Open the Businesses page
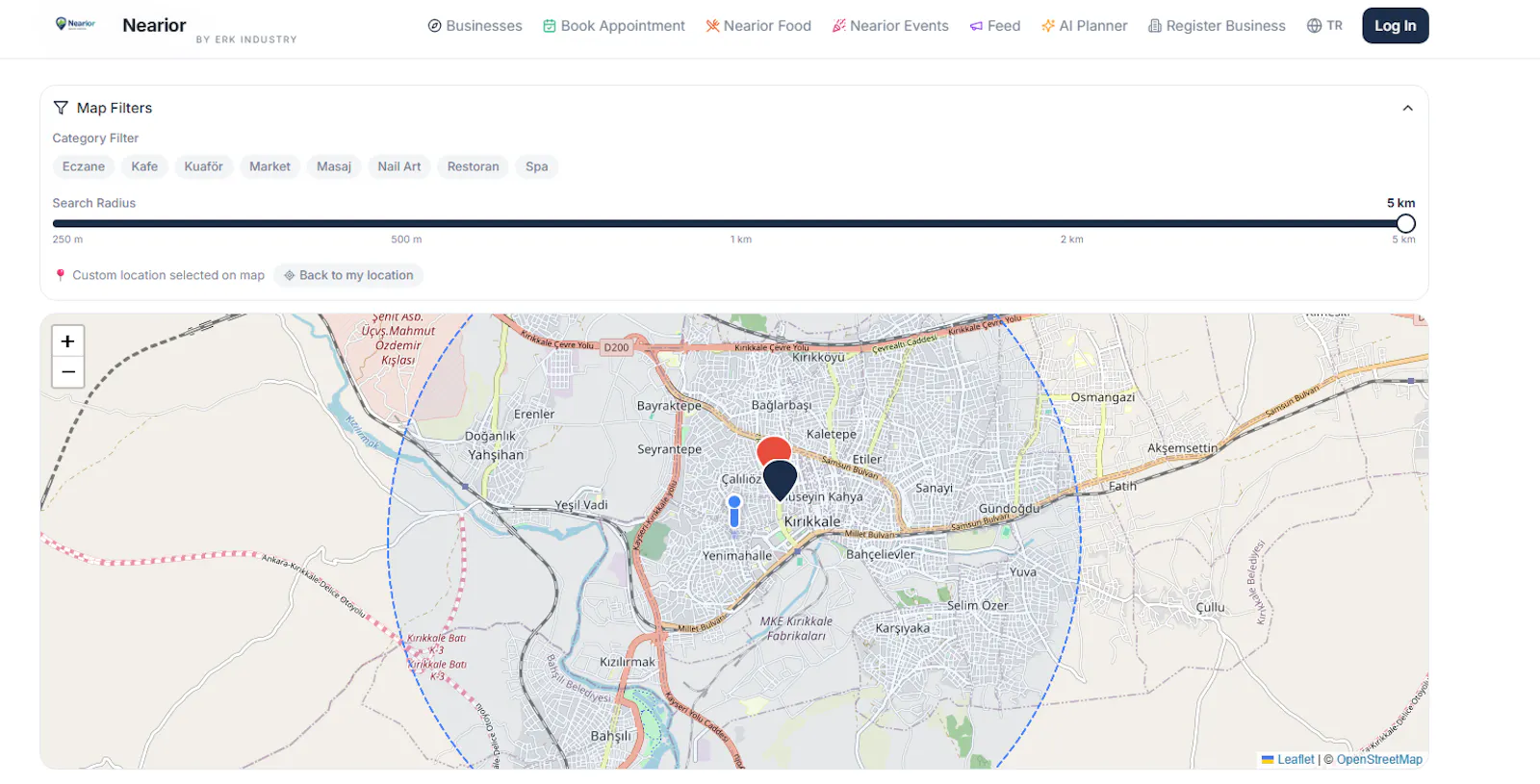Screen dimensions: 1540x784 pyautogui.click(x=475, y=26)
